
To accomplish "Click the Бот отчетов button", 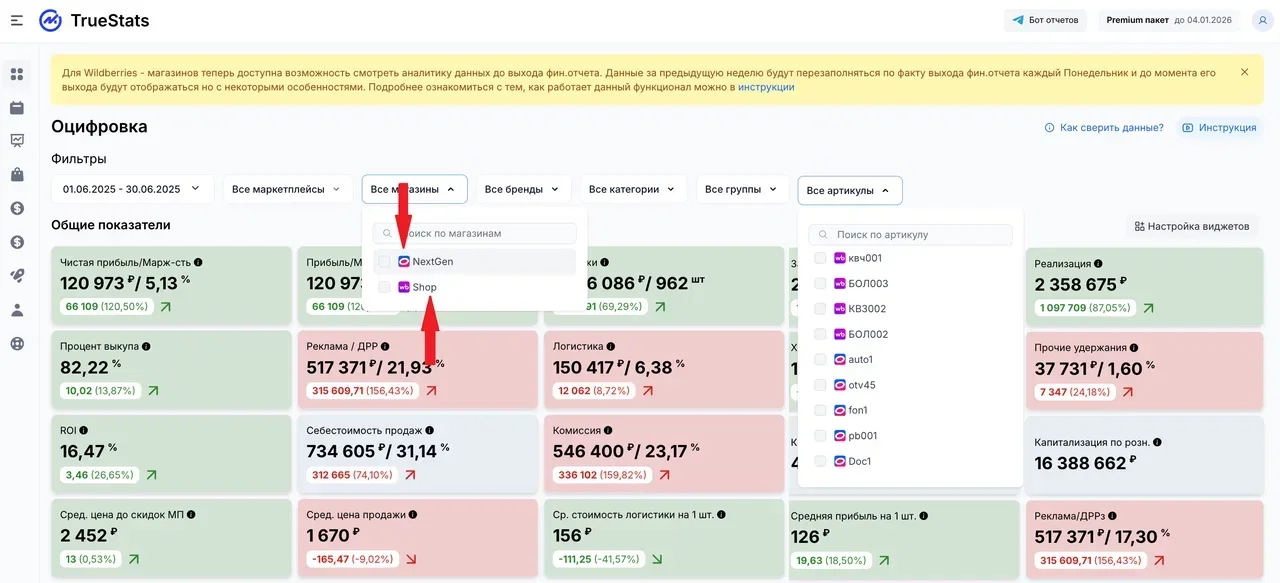I will coord(1046,20).
